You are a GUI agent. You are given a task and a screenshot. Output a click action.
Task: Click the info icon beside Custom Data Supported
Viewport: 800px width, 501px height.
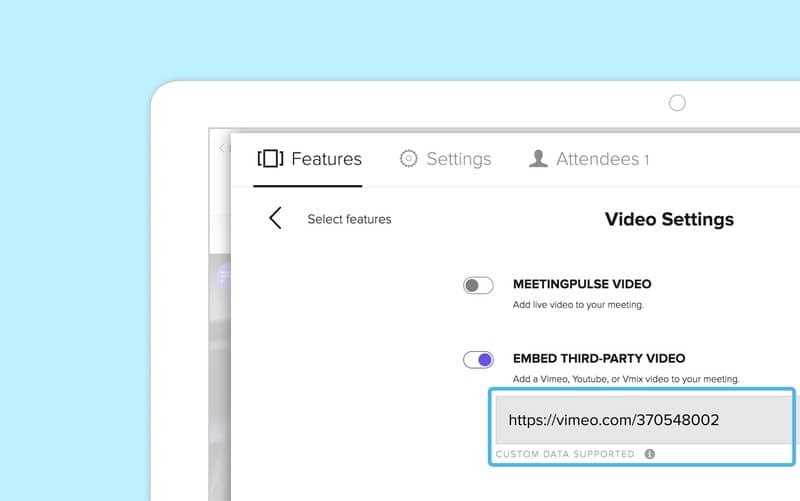(649, 453)
